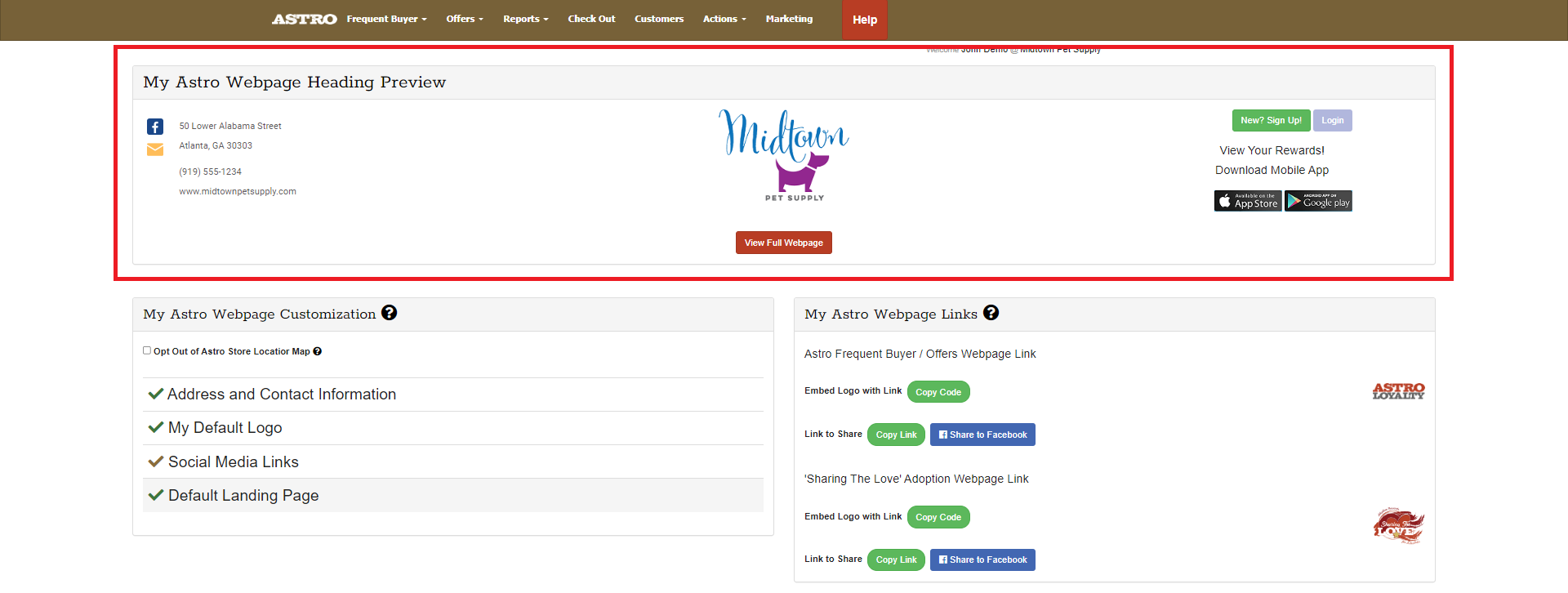
Task: Expand the Social Media Links section
Action: click(233, 462)
